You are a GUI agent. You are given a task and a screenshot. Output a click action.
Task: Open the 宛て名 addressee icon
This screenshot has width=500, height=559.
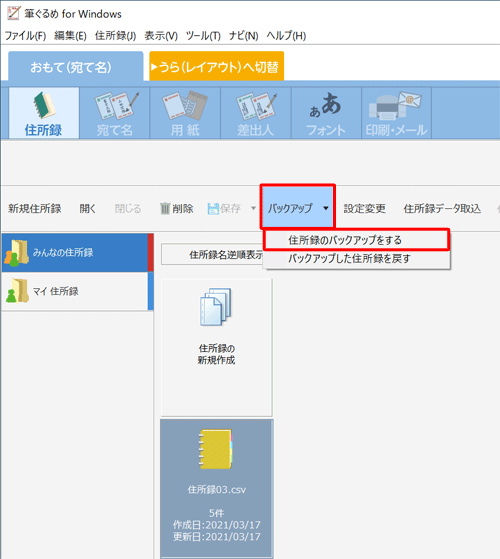[x=115, y=113]
